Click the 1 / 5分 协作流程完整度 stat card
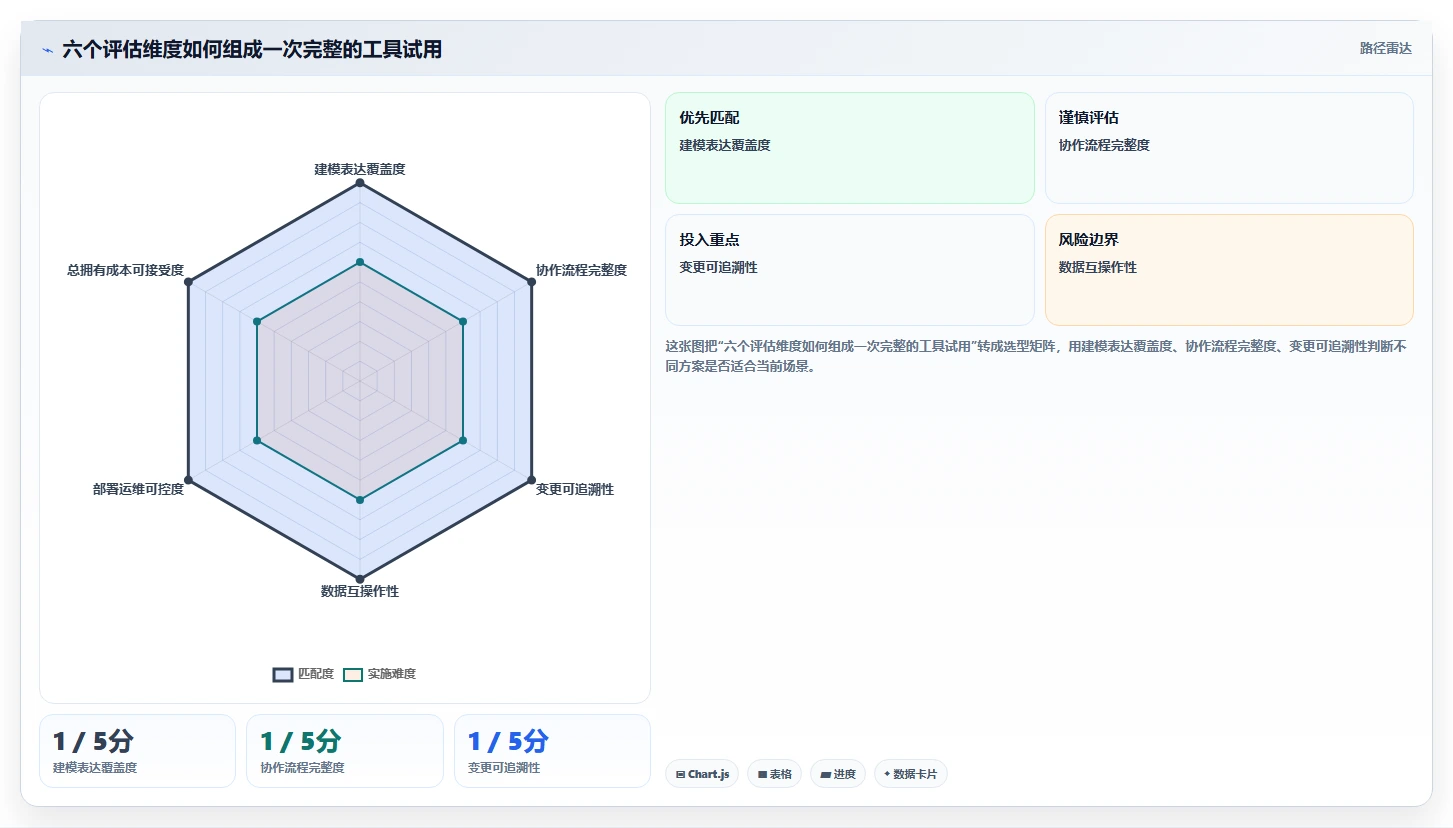This screenshot has height=828, width=1453. click(x=345, y=751)
